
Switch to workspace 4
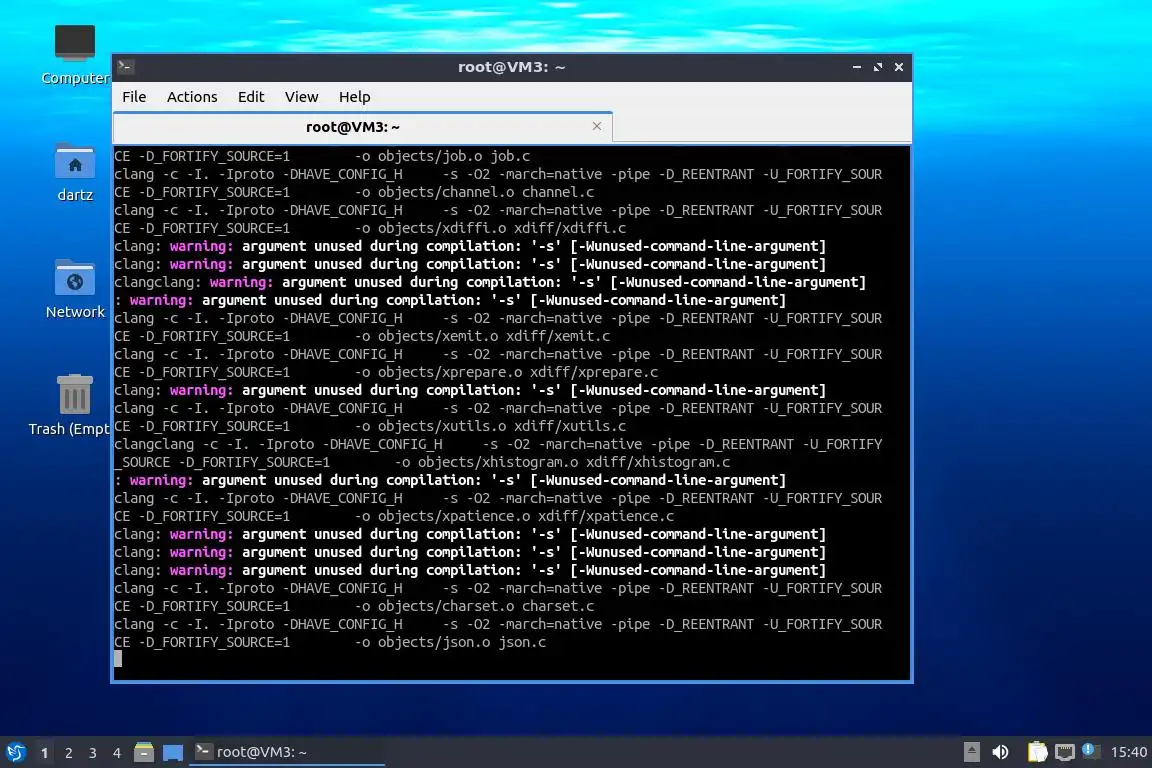(x=117, y=753)
